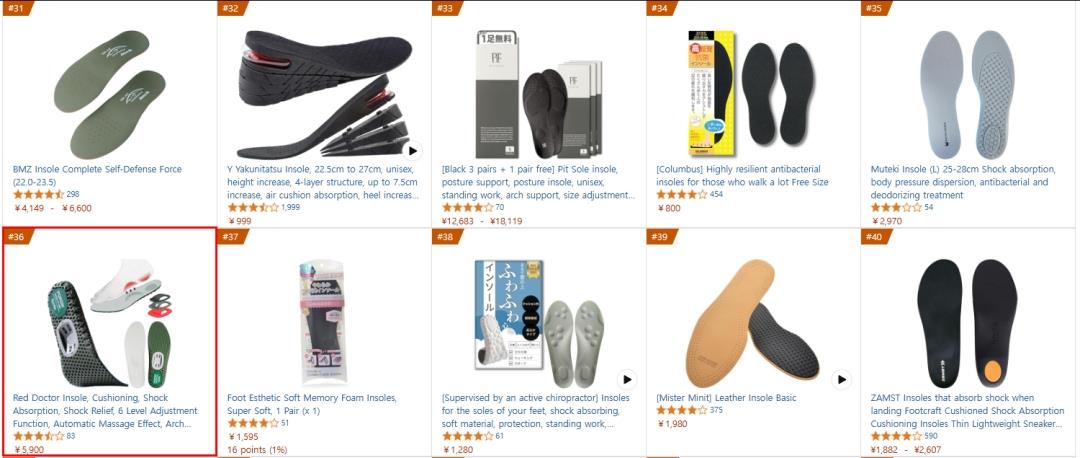
Task: Click the Red Doctor Insole product image
Action: coord(109,322)
